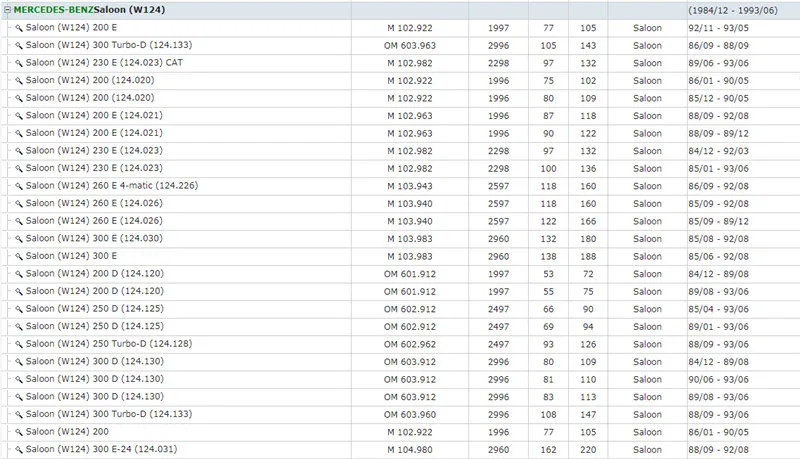
Task: Open details icon for 300 E (124.030)
Action: 19,239
